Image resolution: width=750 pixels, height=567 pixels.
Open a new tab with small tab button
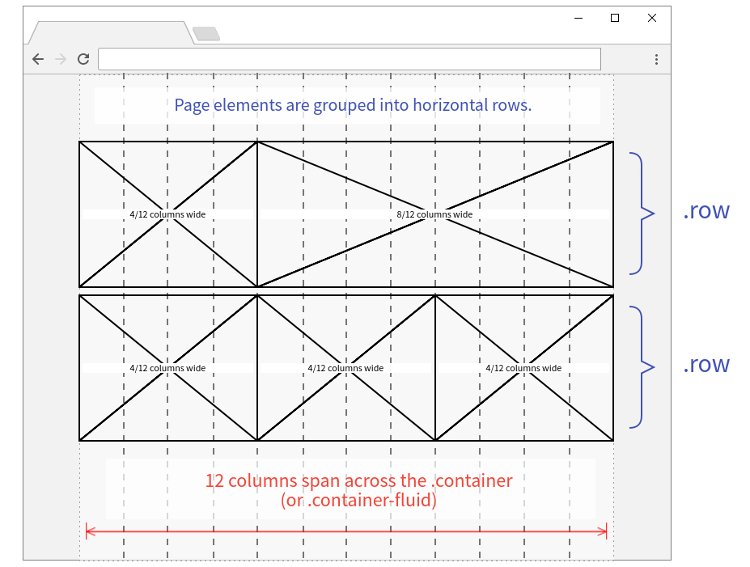(x=206, y=34)
